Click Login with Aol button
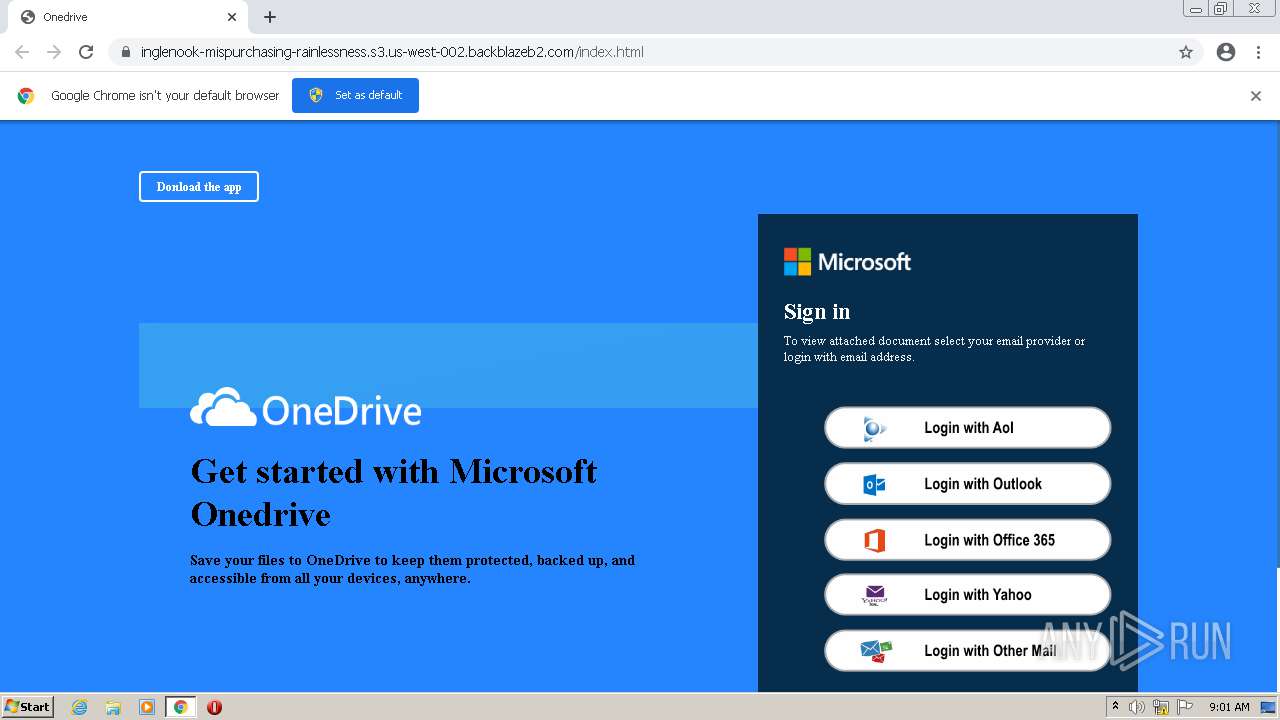The image size is (1280, 720). pyautogui.click(x=967, y=428)
